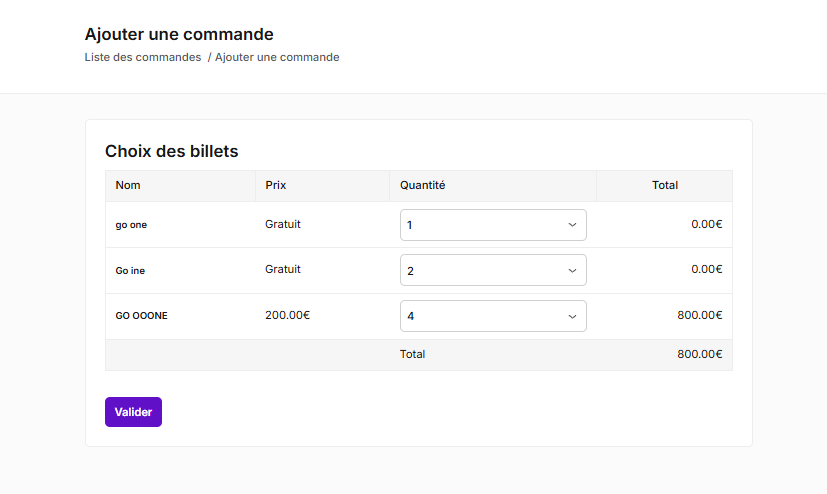This screenshot has height=494, width=827.
Task: Click the chevron arrow in the GO OOONE quantity selector
Action: (572, 316)
